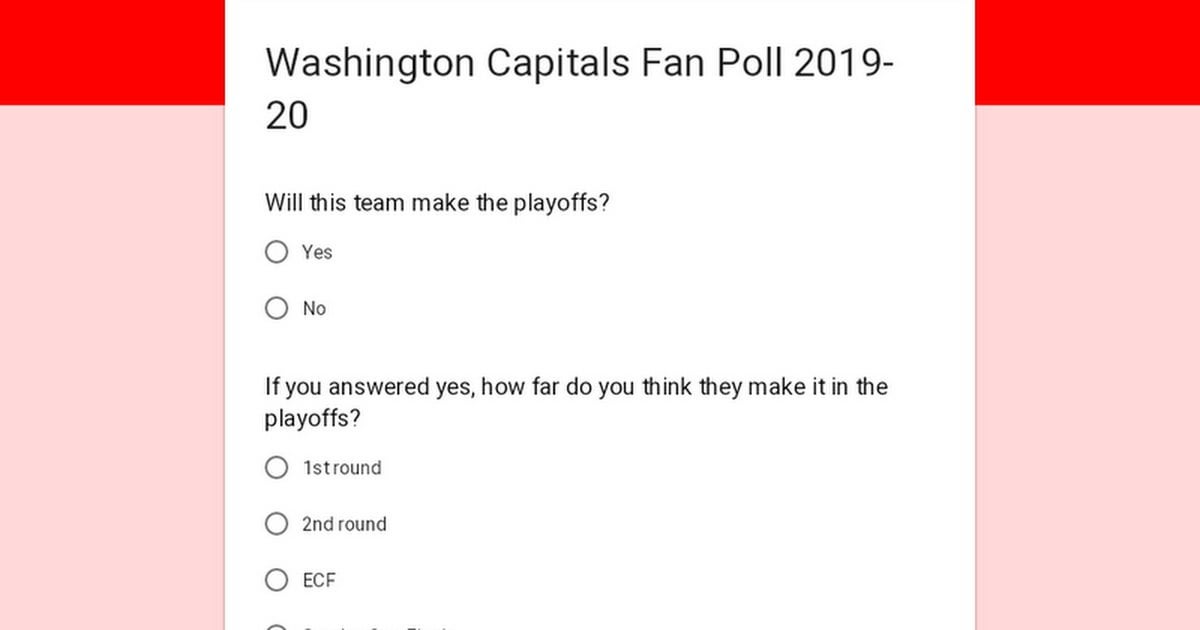Click the '2nd round' label text
The image size is (1200, 630).
344,523
